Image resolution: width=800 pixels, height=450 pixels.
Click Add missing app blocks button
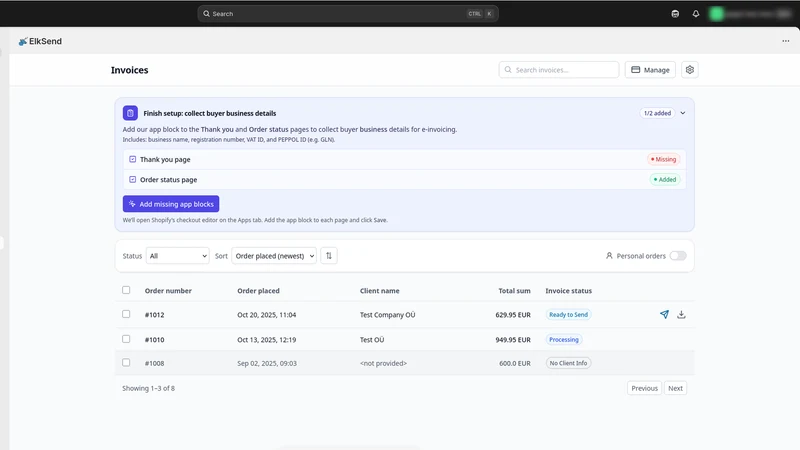(171, 204)
